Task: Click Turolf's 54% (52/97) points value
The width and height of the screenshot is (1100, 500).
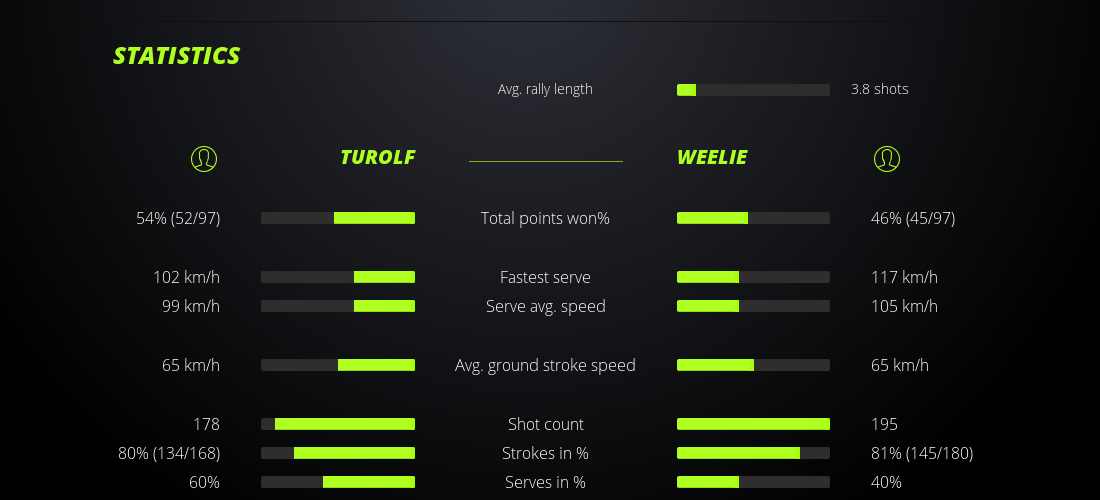Action: pos(178,218)
